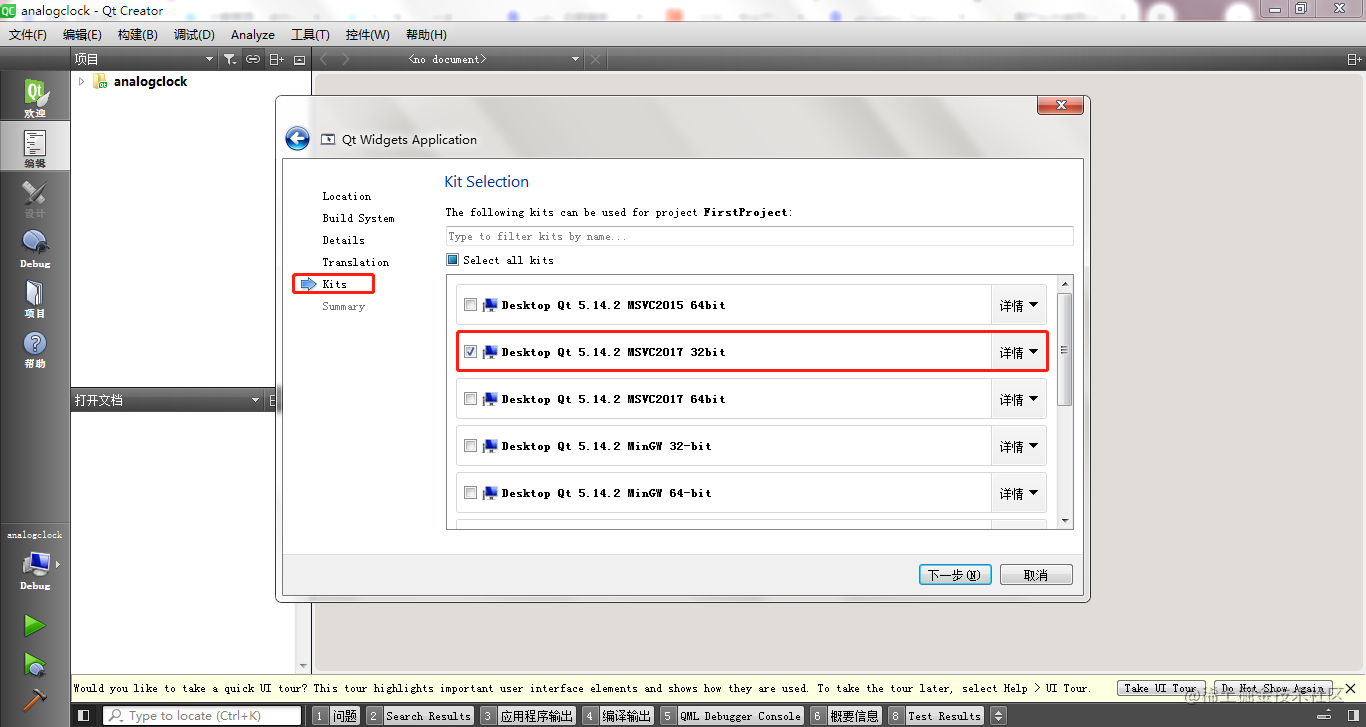Open the 帮助(H) menu
This screenshot has height=727, width=1366.
coord(426,34)
